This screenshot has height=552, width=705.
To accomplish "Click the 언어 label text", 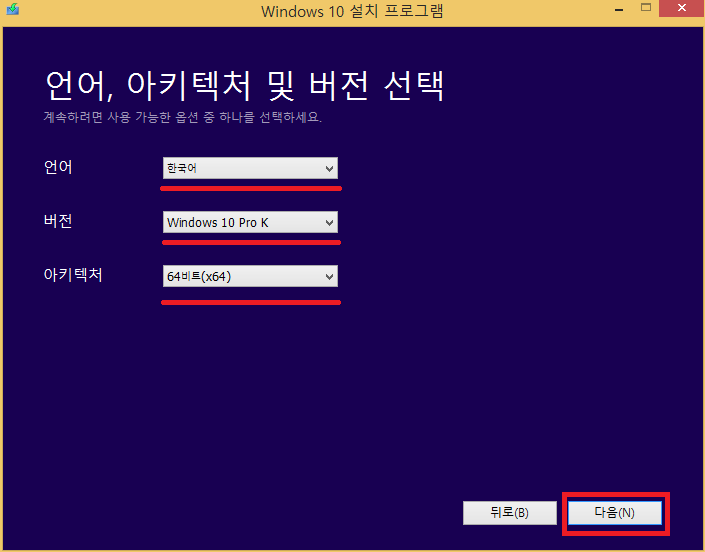I will click(58, 167).
